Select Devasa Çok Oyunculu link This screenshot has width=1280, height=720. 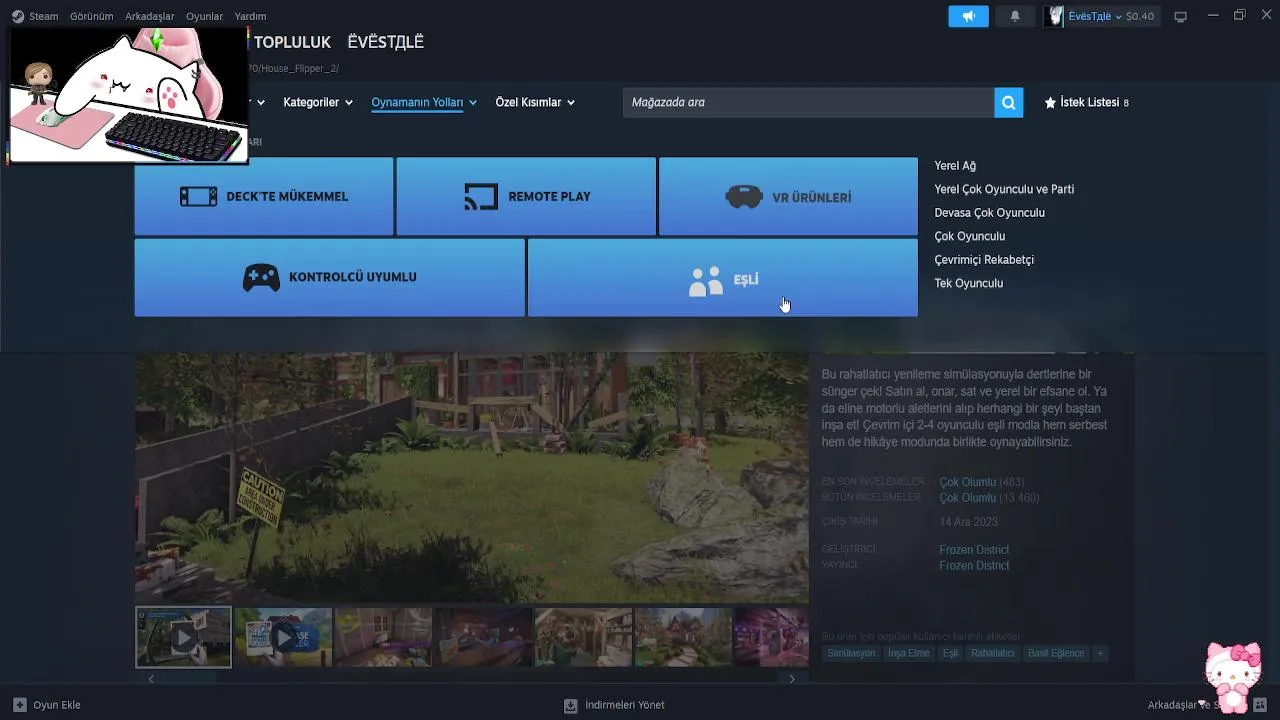pos(989,213)
